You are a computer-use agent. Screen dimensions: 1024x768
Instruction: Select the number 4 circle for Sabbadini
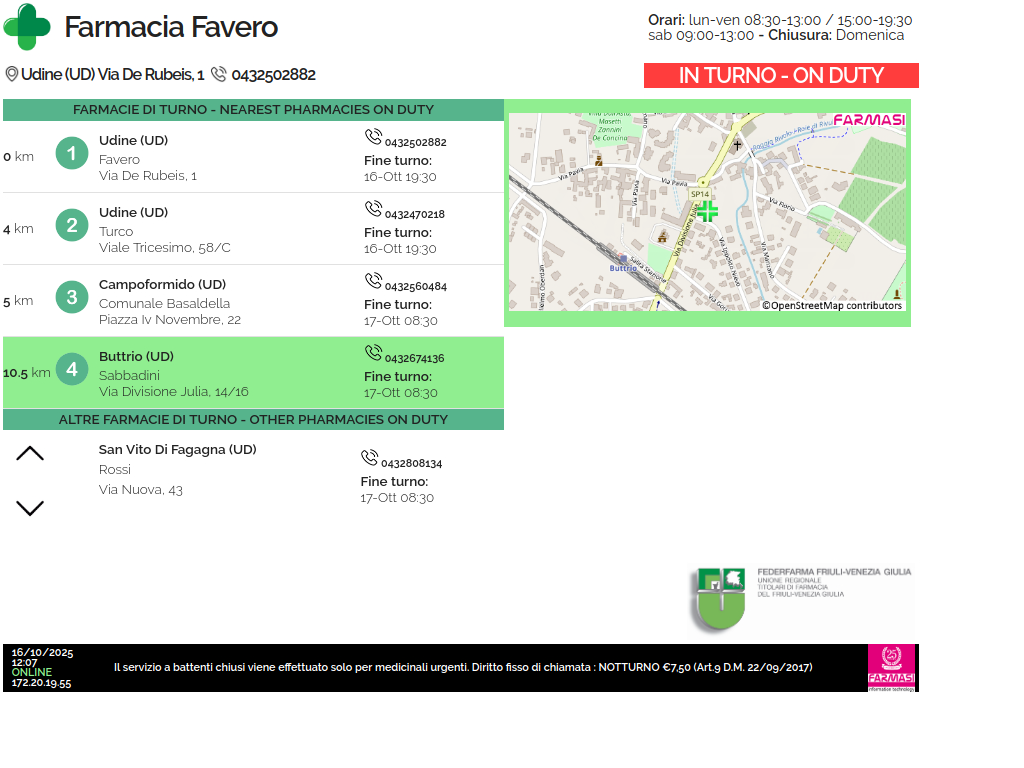[72, 370]
